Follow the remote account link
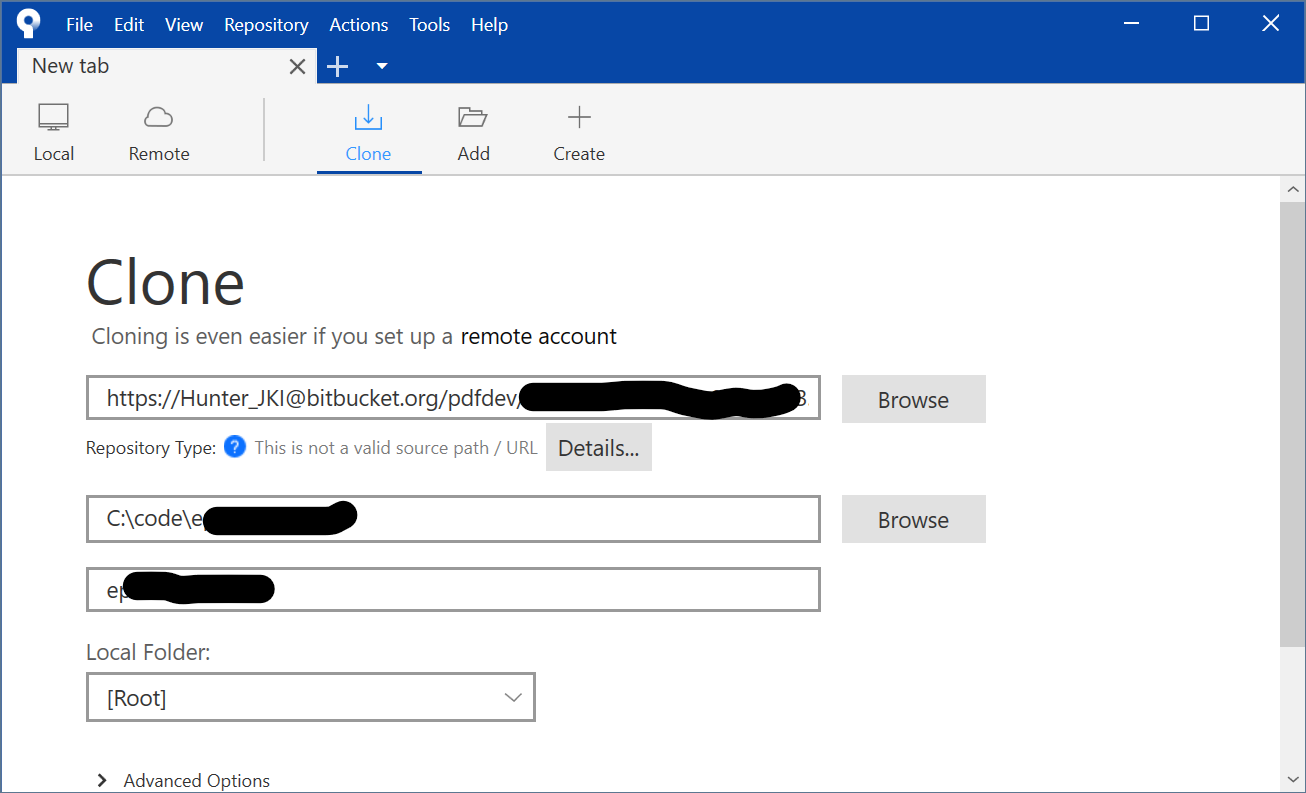This screenshot has width=1306, height=793. click(x=538, y=336)
